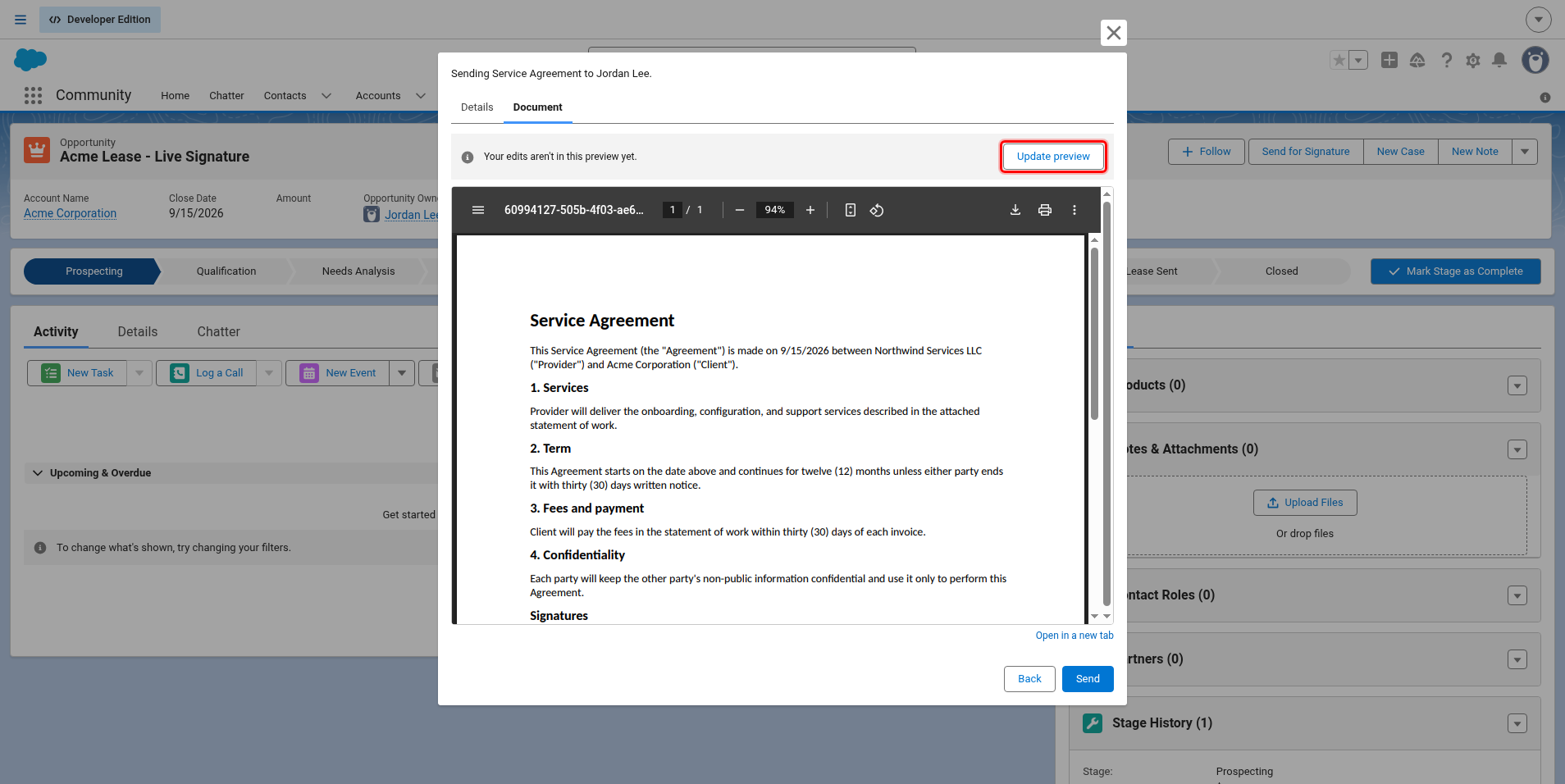1565x784 pixels.
Task: Click the PDF zoom percentage field
Action: pos(775,210)
